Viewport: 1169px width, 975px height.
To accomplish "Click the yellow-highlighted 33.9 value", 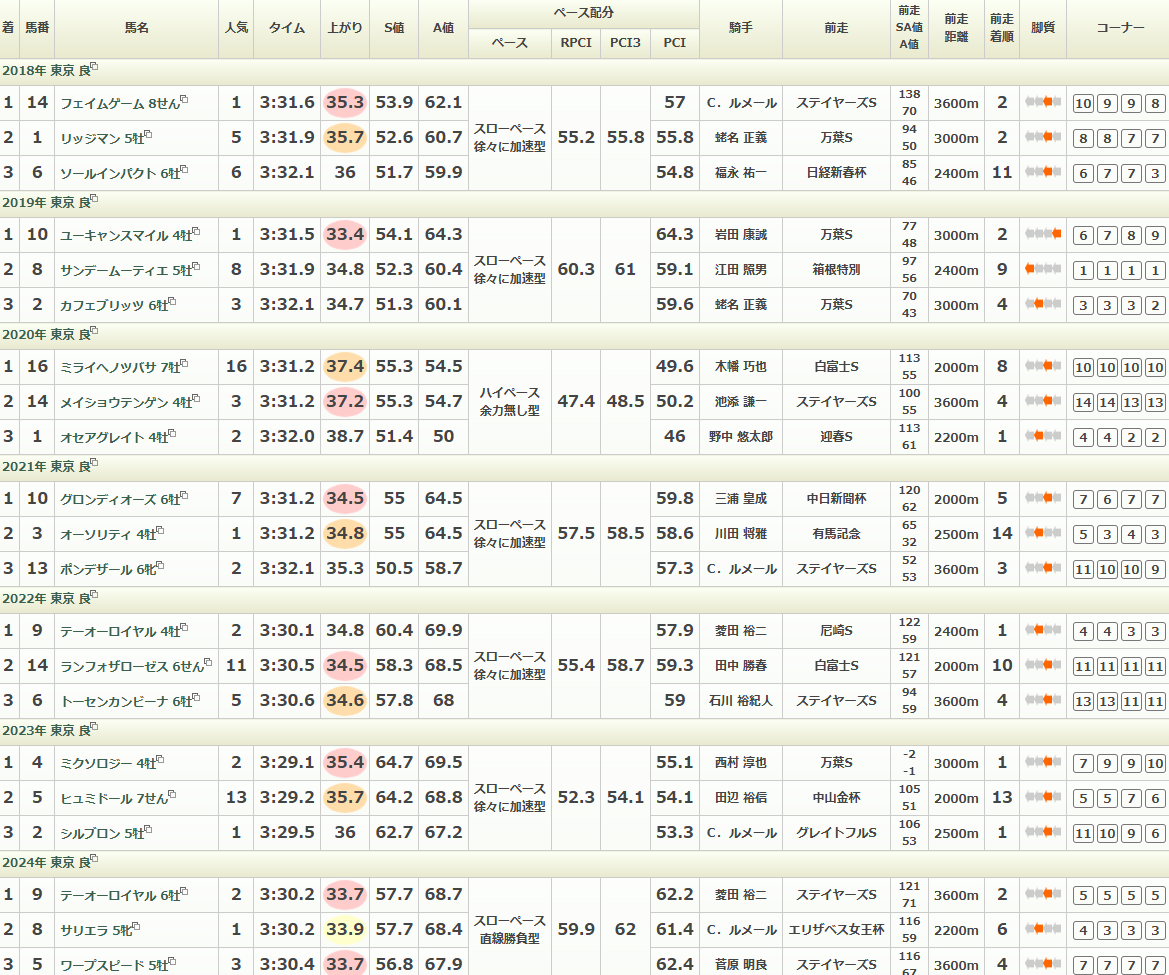I will tap(345, 930).
